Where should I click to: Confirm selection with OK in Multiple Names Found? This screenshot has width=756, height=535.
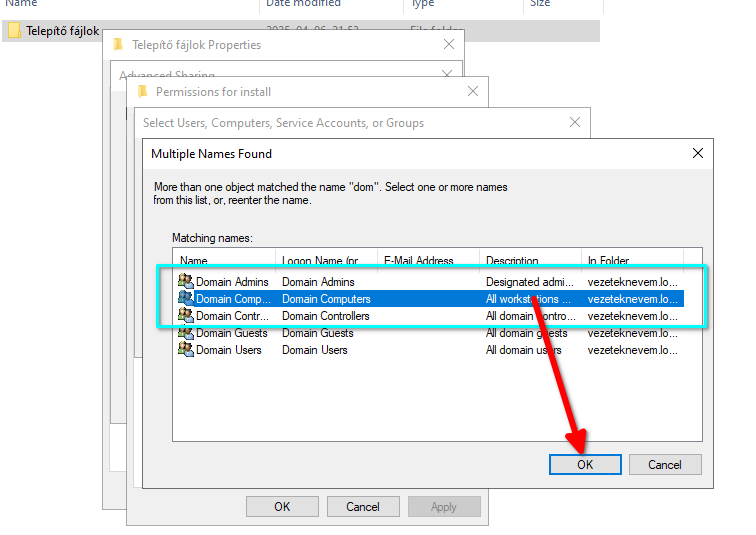point(585,464)
